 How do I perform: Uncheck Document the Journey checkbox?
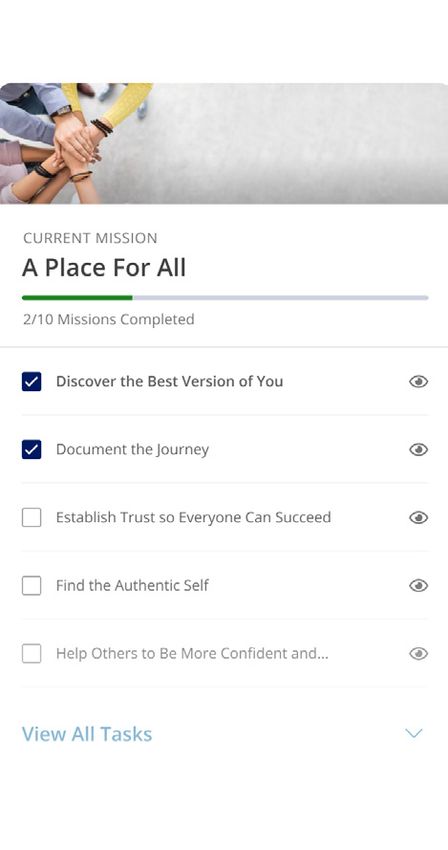click(x=31, y=449)
